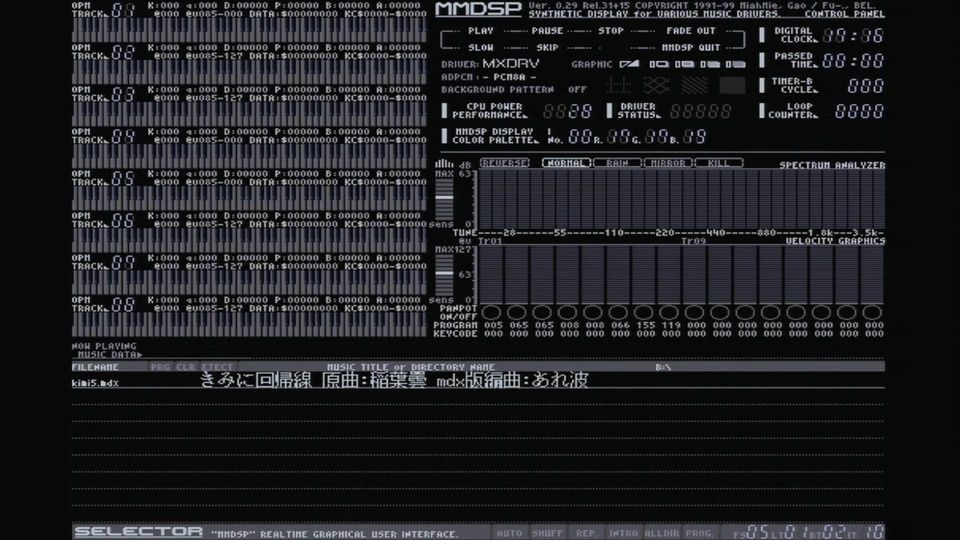Toggle the ALLDIR option

pos(662,533)
